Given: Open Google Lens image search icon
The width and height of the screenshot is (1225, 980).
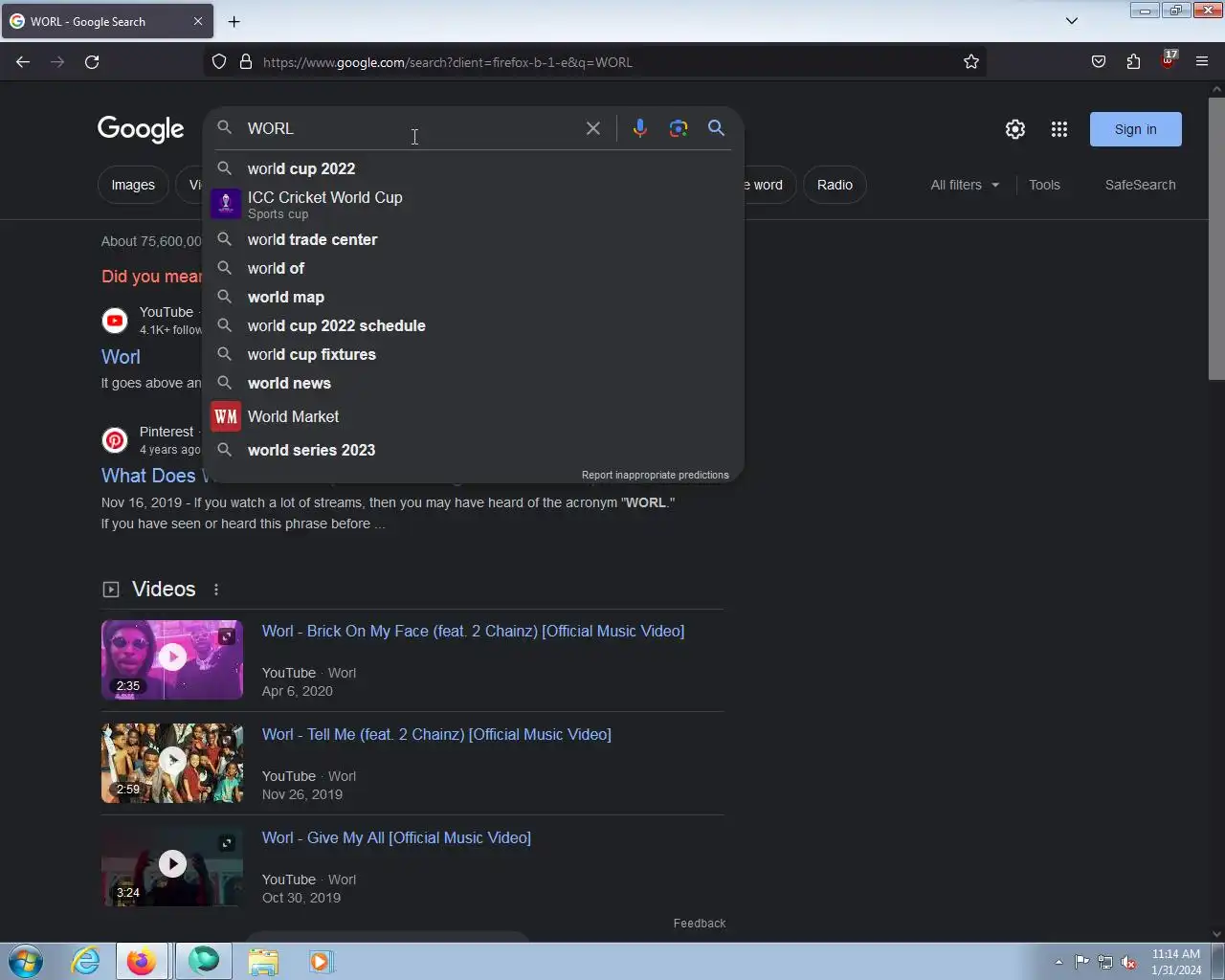Looking at the screenshot, I should [679, 128].
